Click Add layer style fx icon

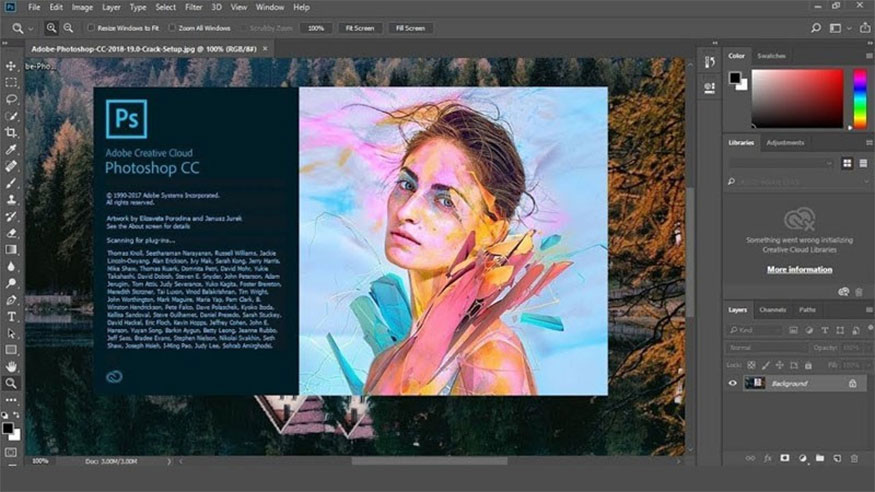coord(768,458)
